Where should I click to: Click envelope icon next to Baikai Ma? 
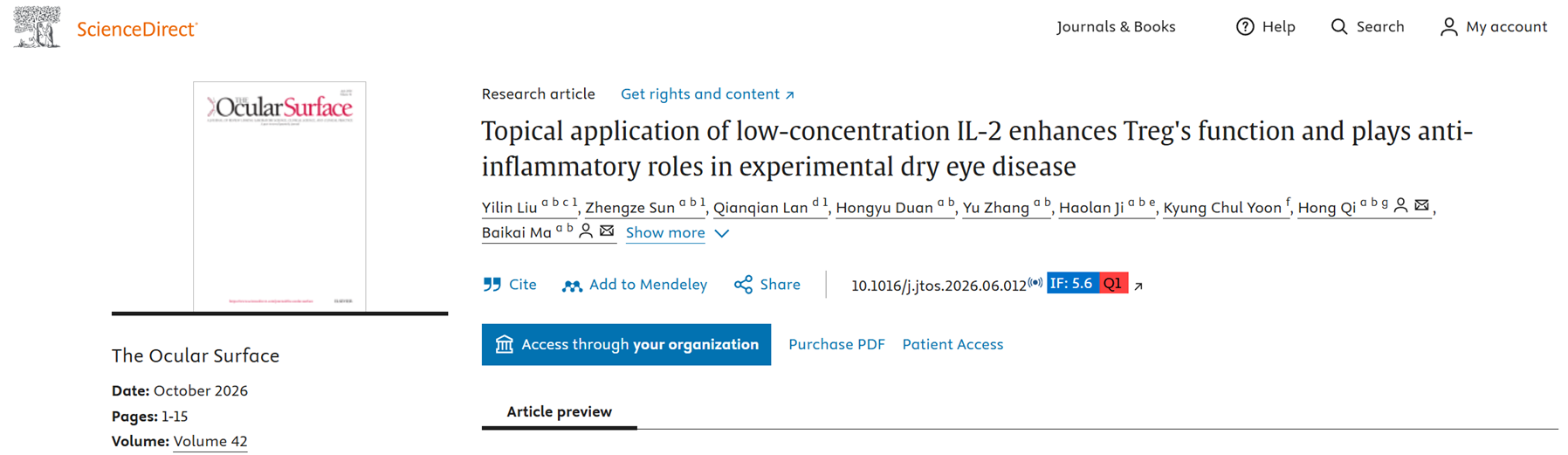[x=607, y=231]
